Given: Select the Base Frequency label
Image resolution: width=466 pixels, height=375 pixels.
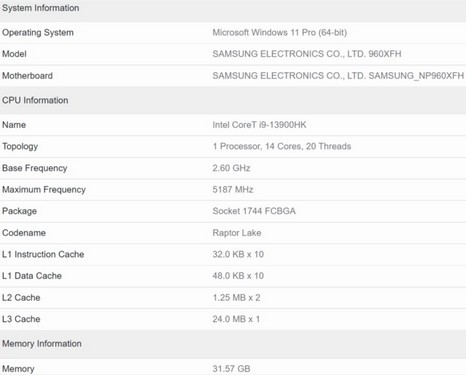Looking at the screenshot, I should point(35,168).
